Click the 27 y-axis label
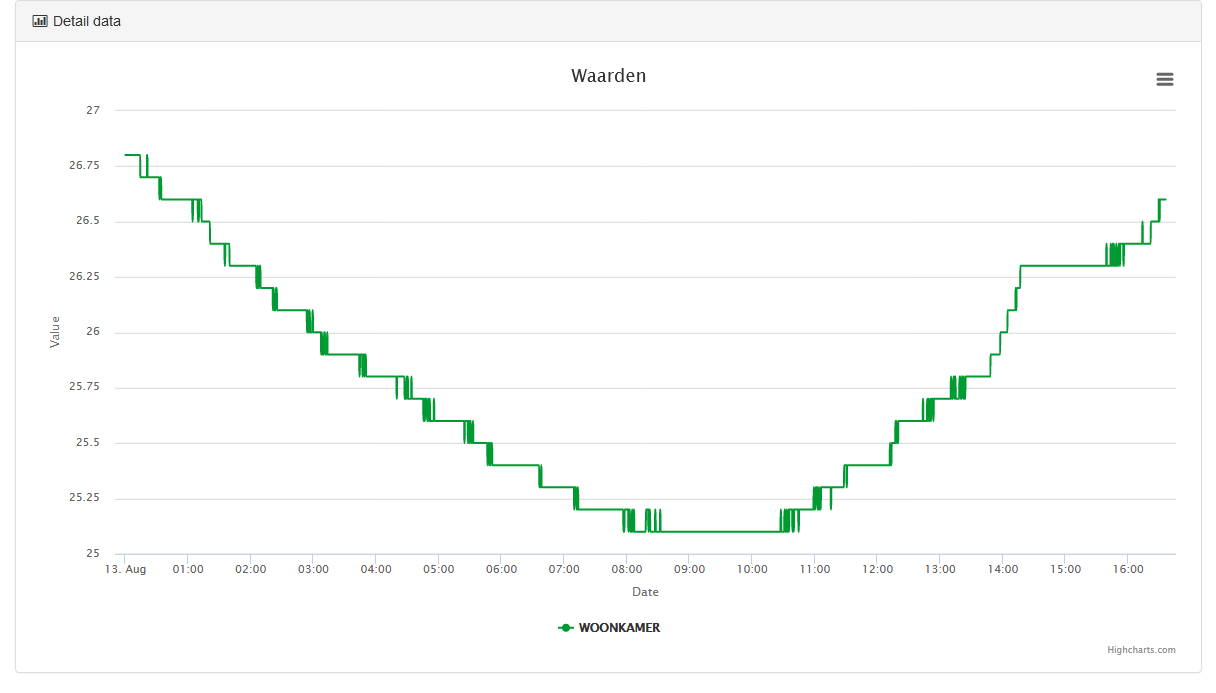 93,110
